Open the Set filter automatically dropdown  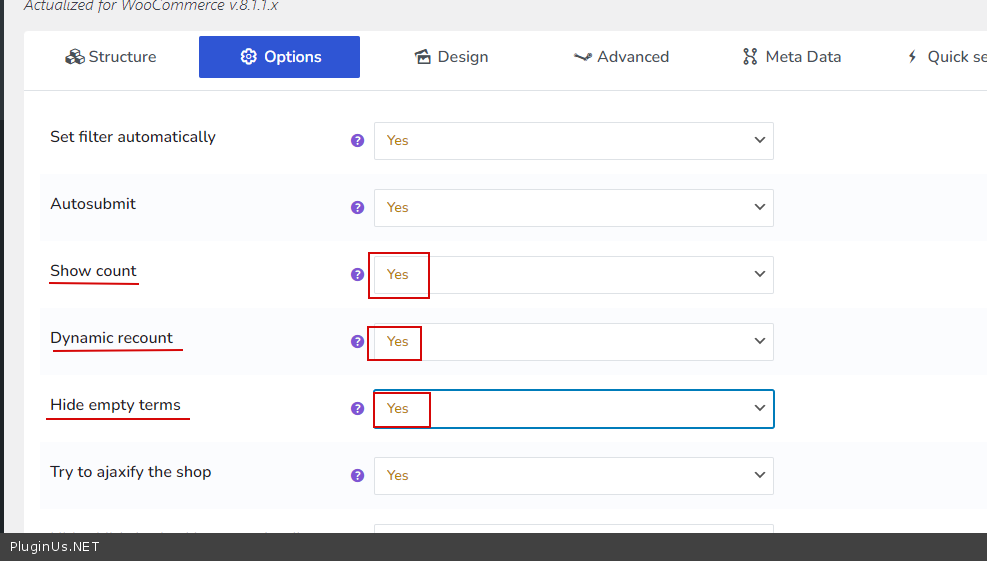(573, 141)
